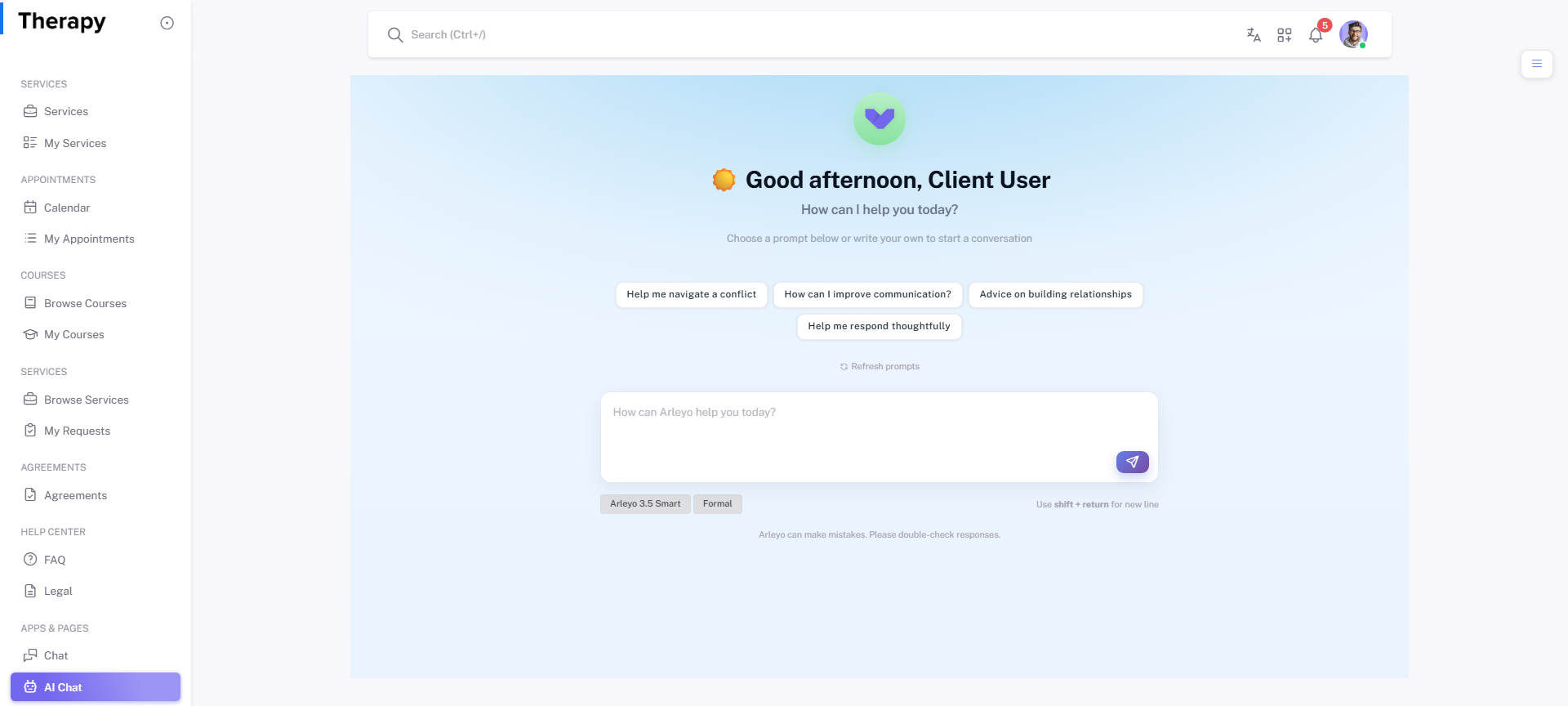
Task: Click the 'Arleyo can make mistakes' disclaimer text
Action: coord(880,535)
